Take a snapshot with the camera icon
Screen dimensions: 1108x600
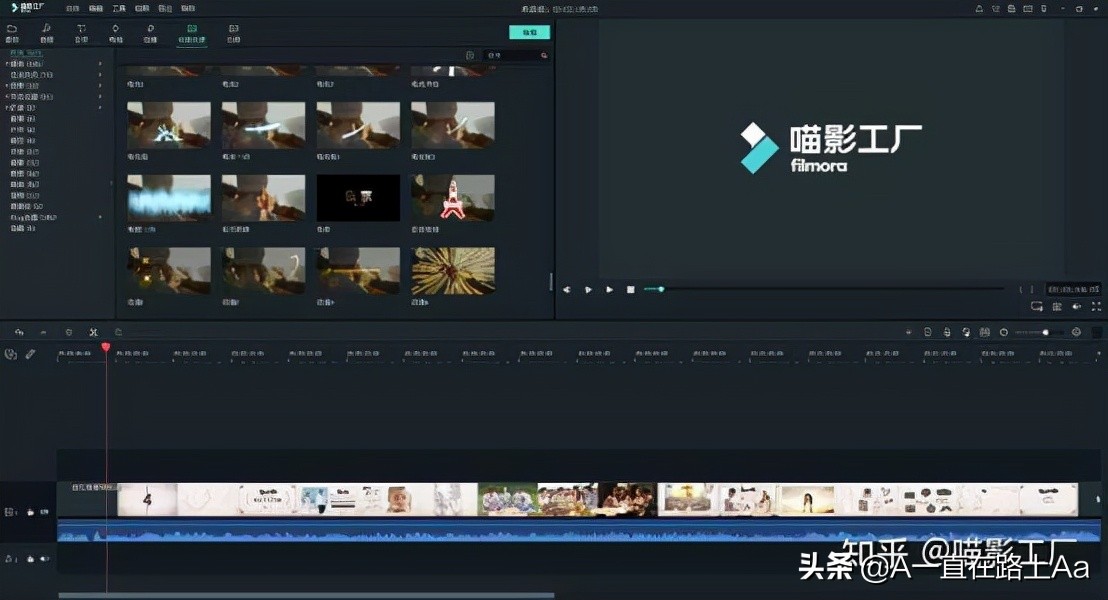click(x=1057, y=307)
